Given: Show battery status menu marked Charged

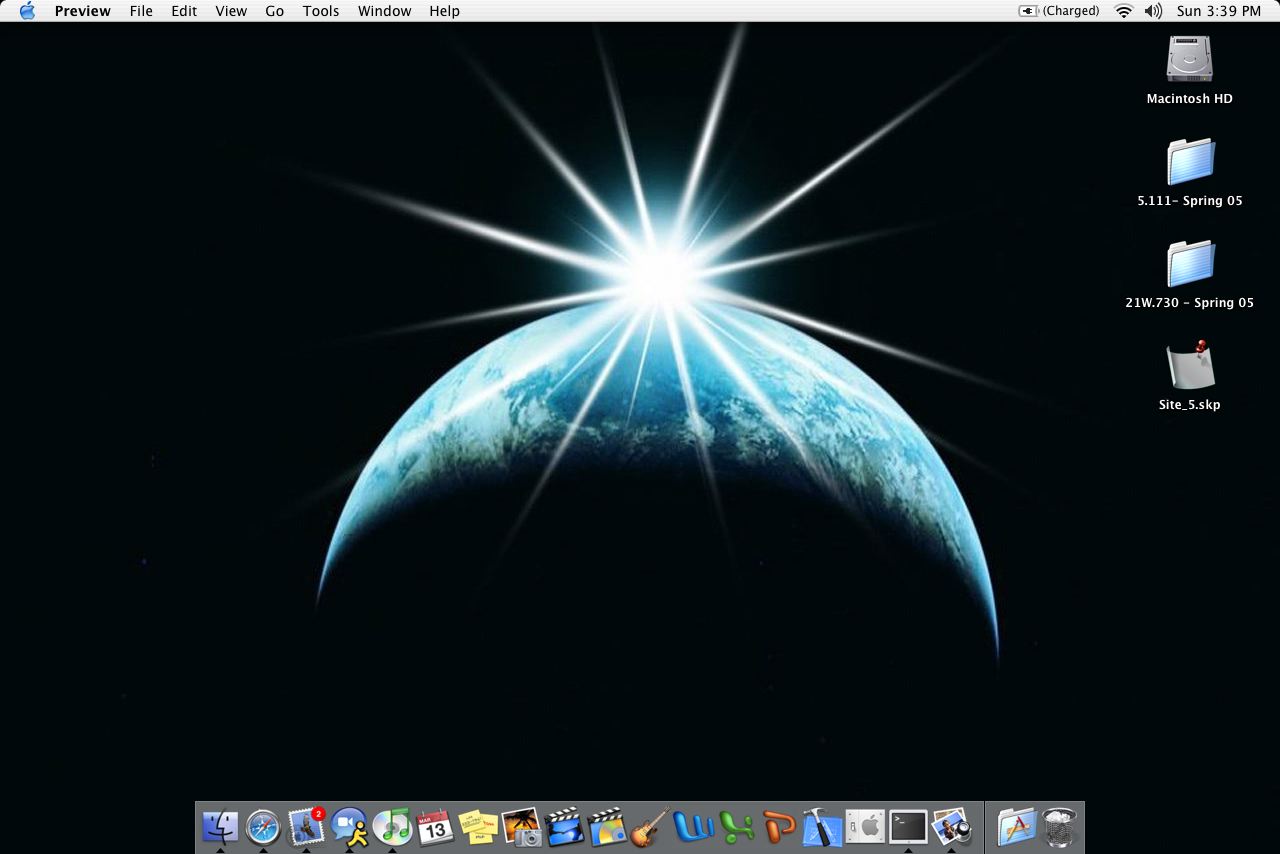Looking at the screenshot, I should click(x=1059, y=11).
